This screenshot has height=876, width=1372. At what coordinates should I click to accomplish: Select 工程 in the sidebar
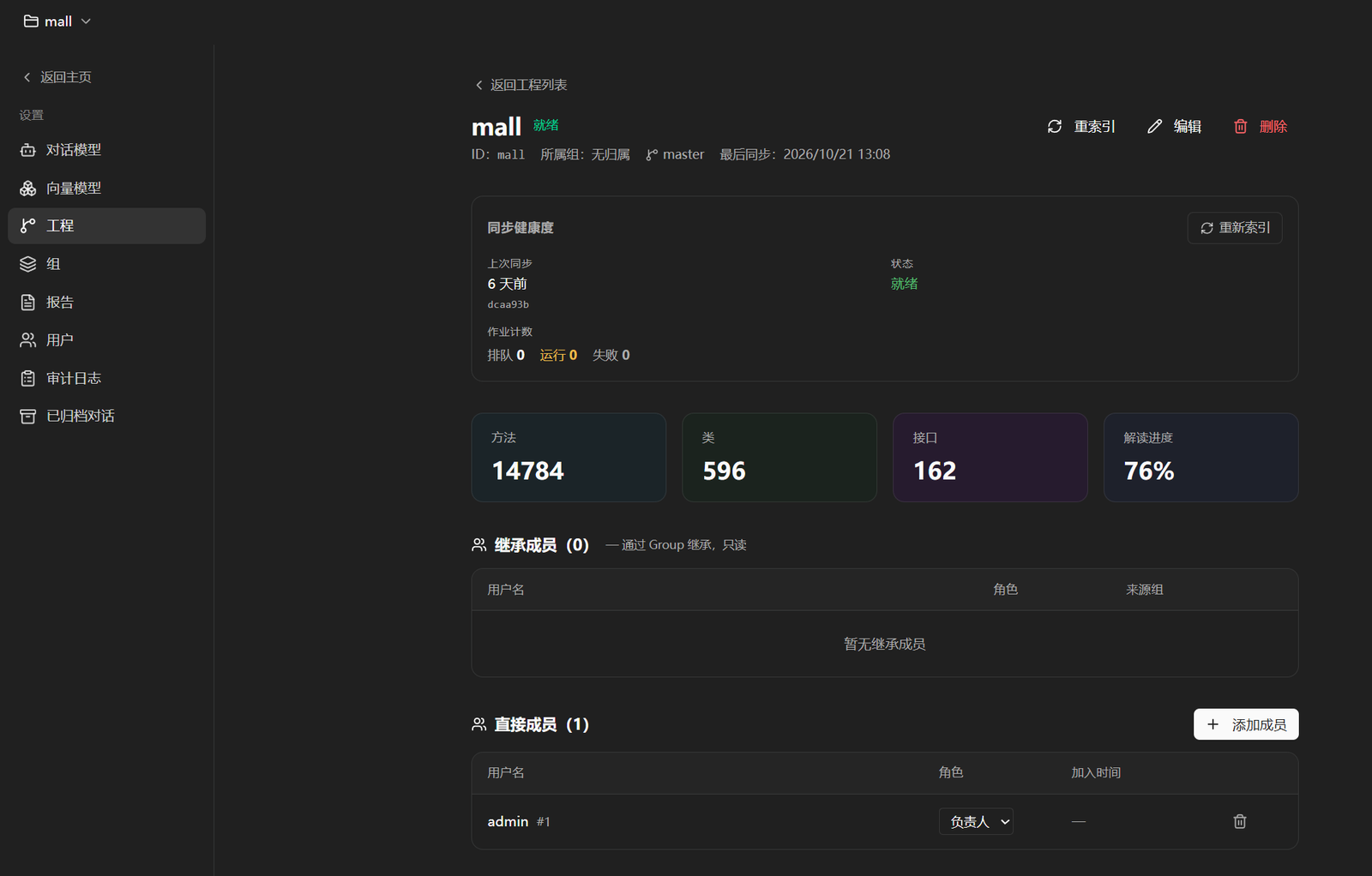106,225
